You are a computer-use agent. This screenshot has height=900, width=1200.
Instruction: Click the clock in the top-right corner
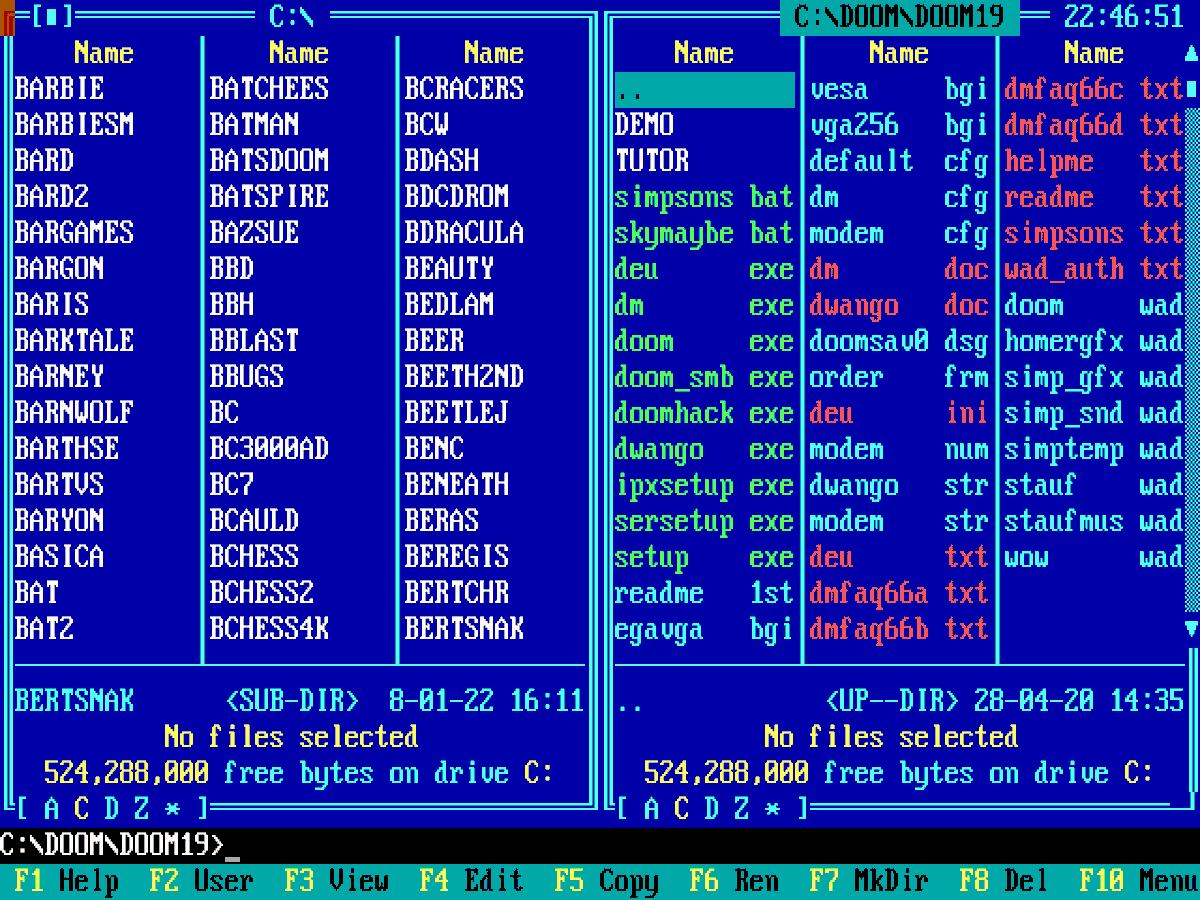(x=1124, y=17)
